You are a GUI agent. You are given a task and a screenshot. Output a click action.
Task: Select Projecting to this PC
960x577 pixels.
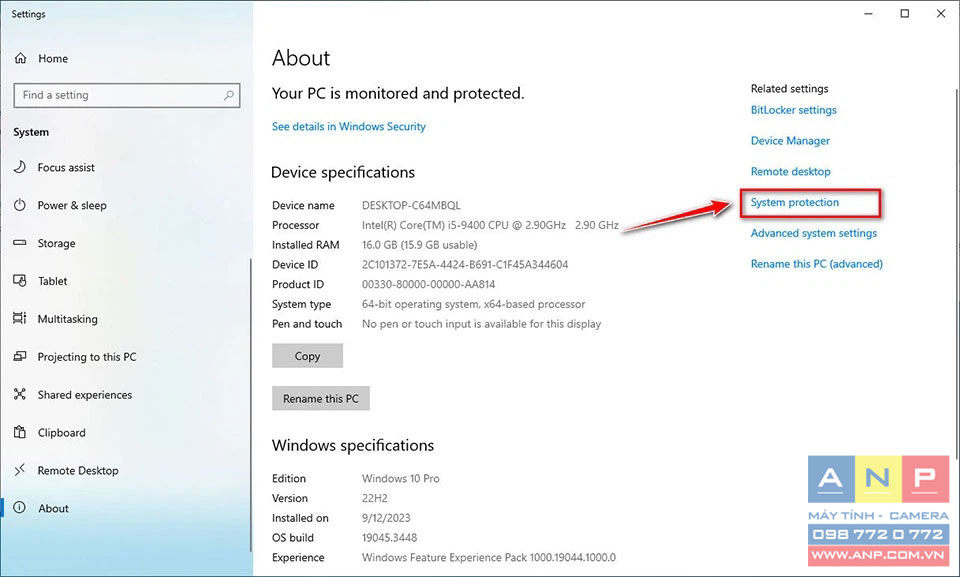[87, 356]
